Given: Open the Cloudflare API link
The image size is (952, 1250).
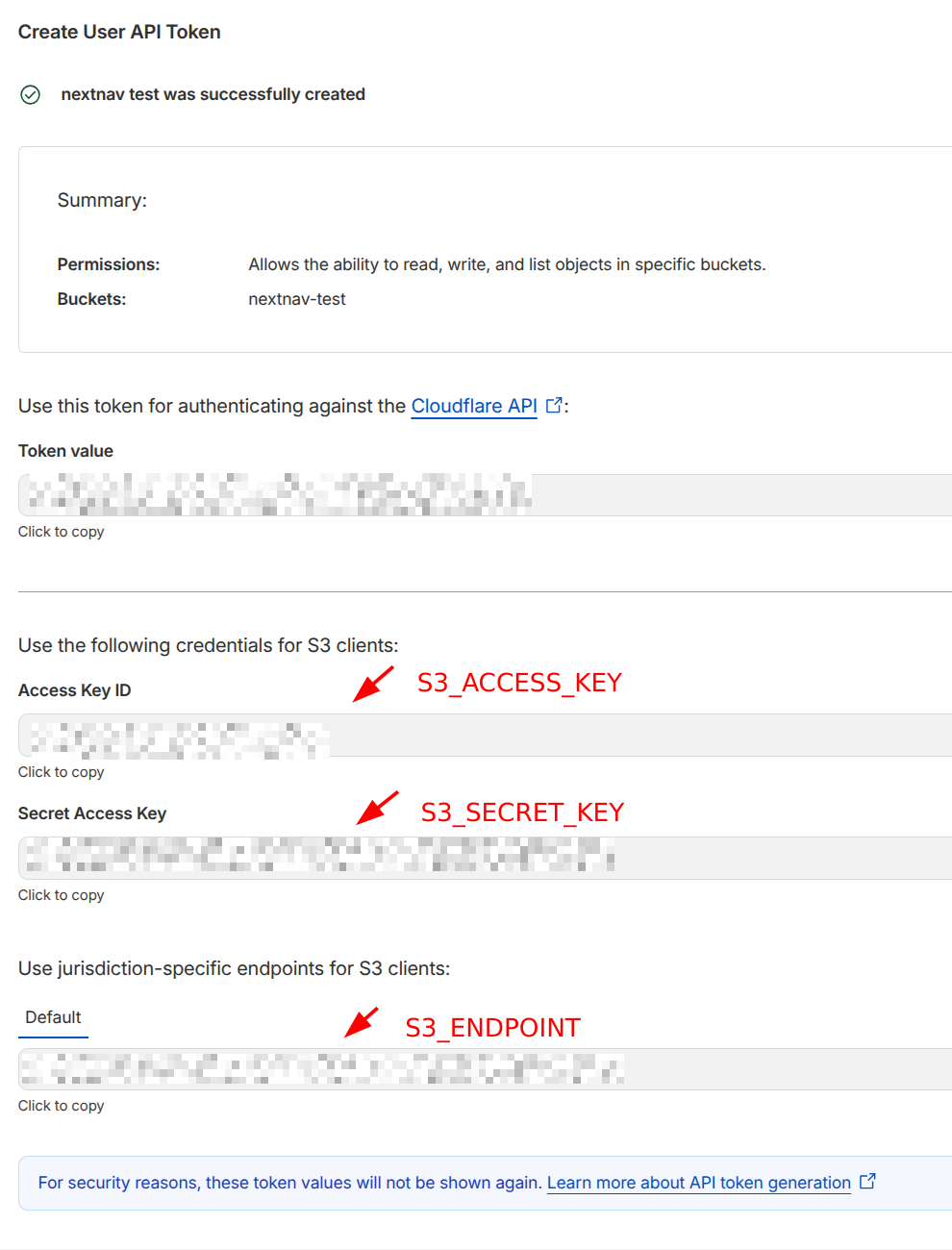Looking at the screenshot, I should click(474, 406).
